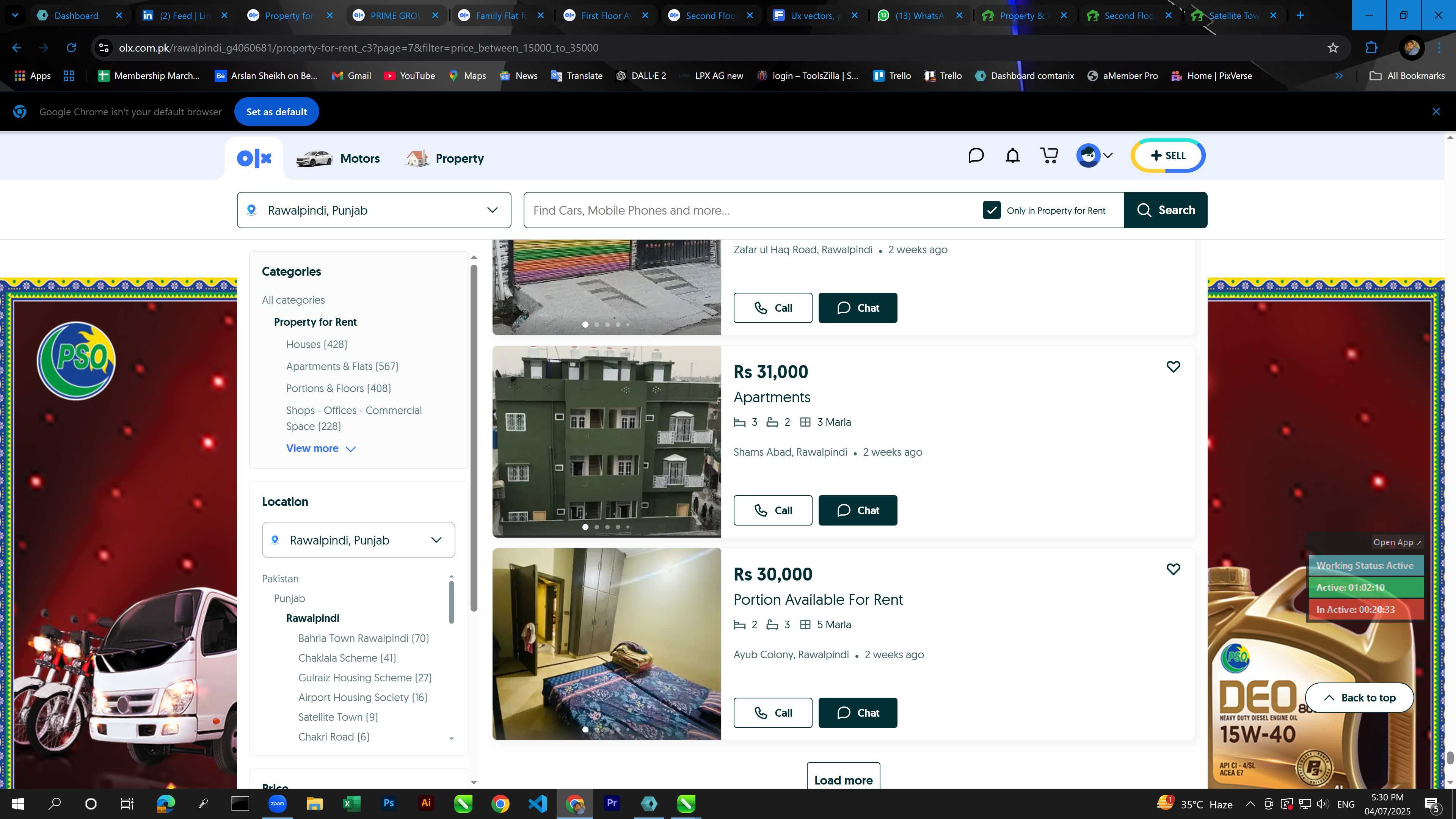1456x819 pixels.
Task: Open the green apartment building thumbnail
Action: 607,441
